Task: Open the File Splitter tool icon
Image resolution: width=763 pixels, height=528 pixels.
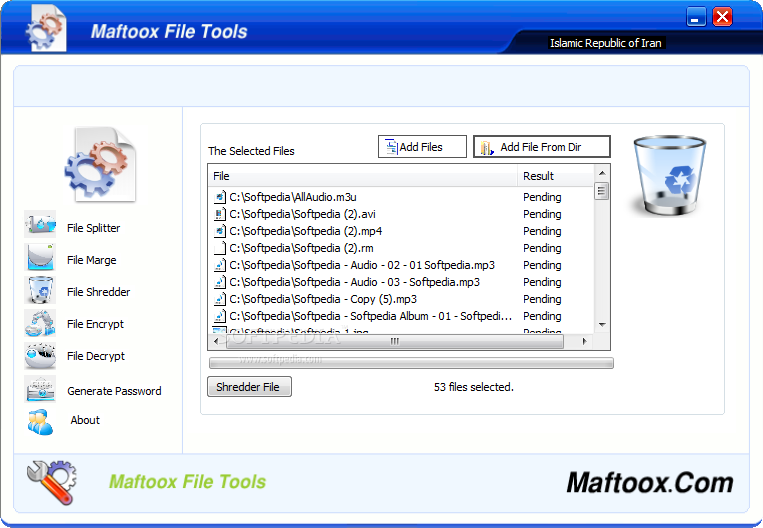Action: click(x=40, y=224)
